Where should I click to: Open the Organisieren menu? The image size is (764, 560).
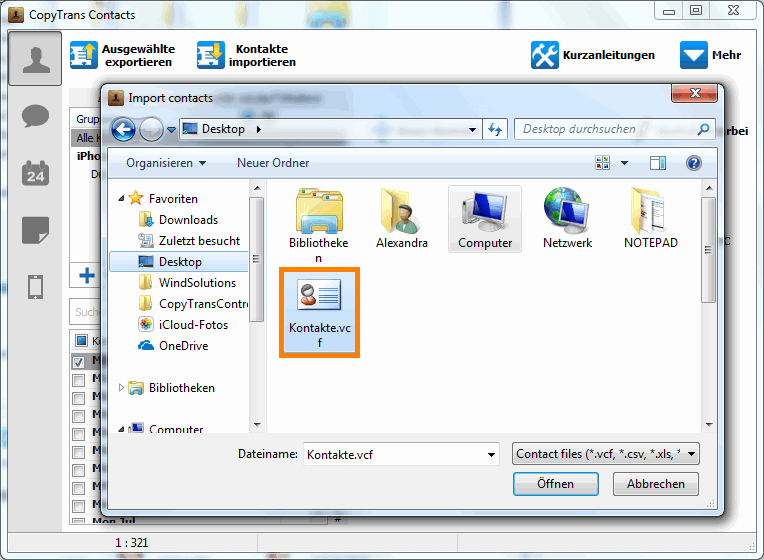click(x=166, y=163)
